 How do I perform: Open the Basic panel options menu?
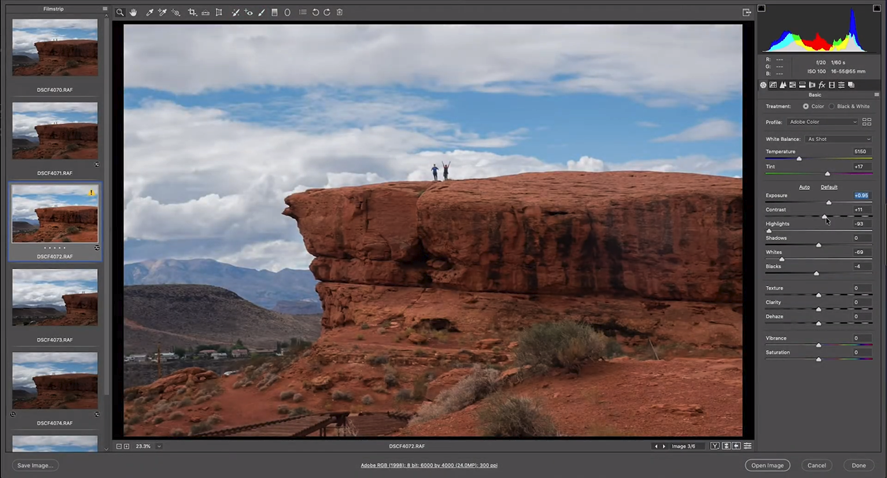point(877,95)
